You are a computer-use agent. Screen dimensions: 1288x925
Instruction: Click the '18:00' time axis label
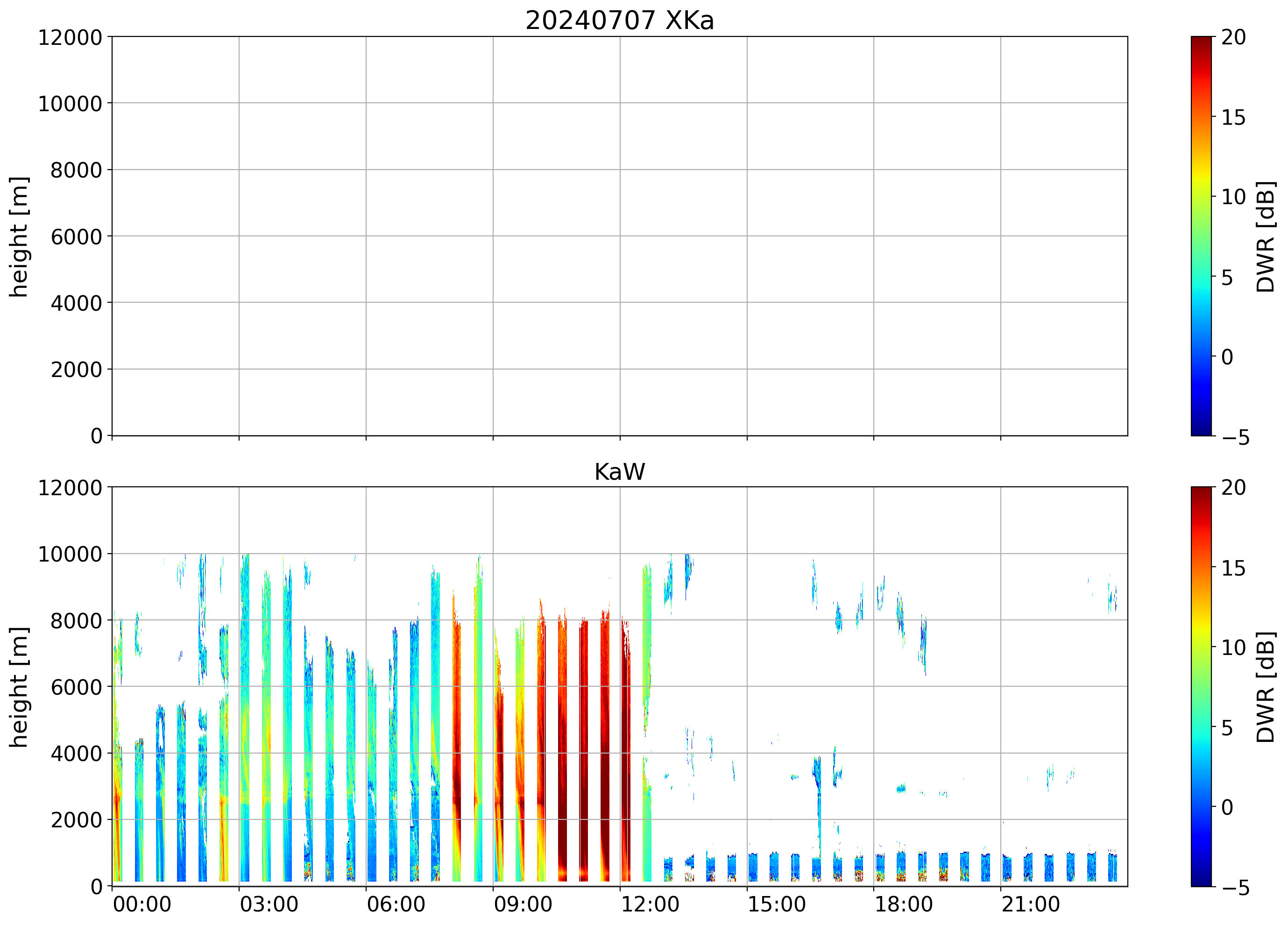[903, 904]
